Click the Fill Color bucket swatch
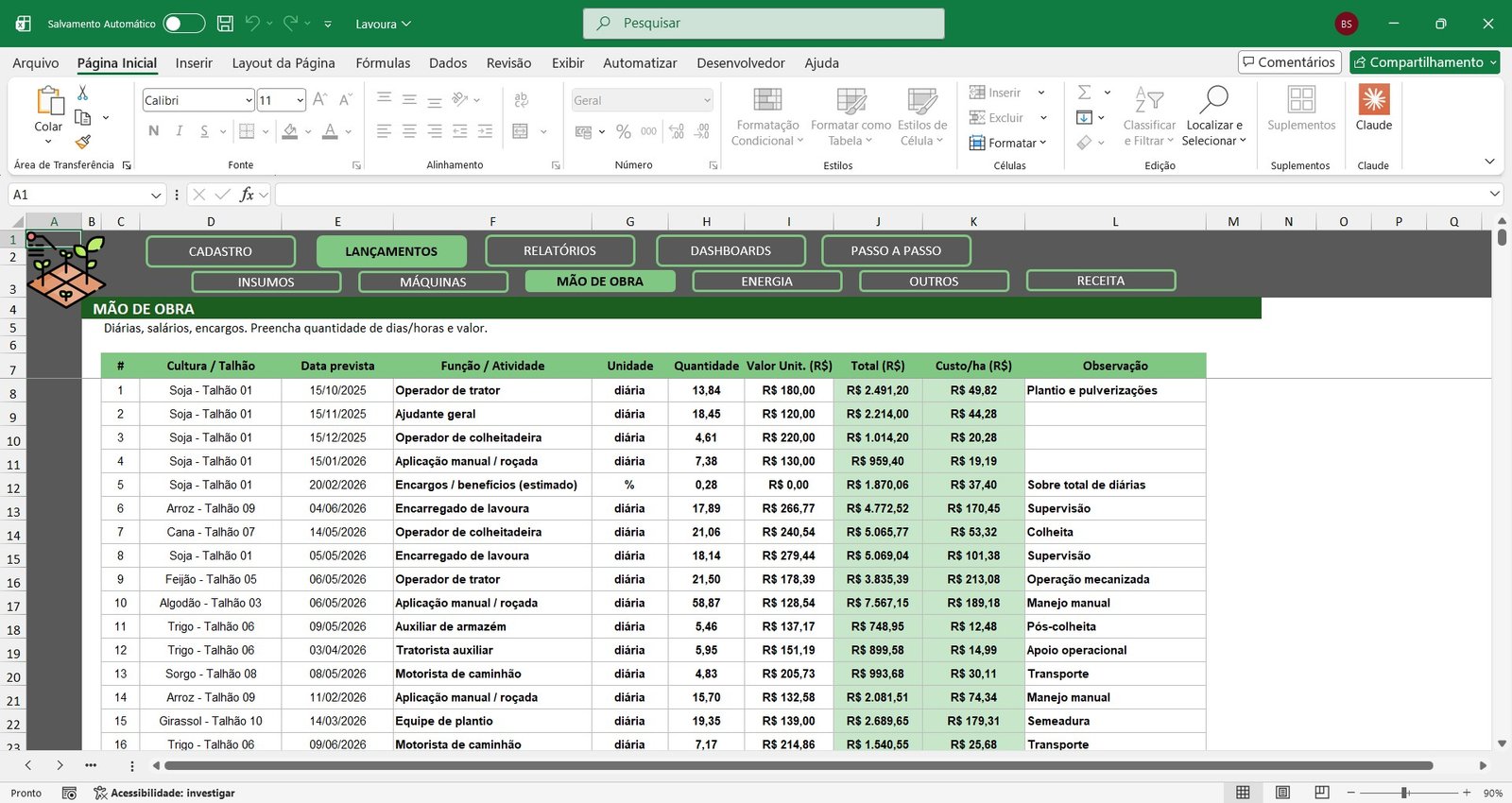Image resolution: width=1512 pixels, height=803 pixels. tap(290, 131)
